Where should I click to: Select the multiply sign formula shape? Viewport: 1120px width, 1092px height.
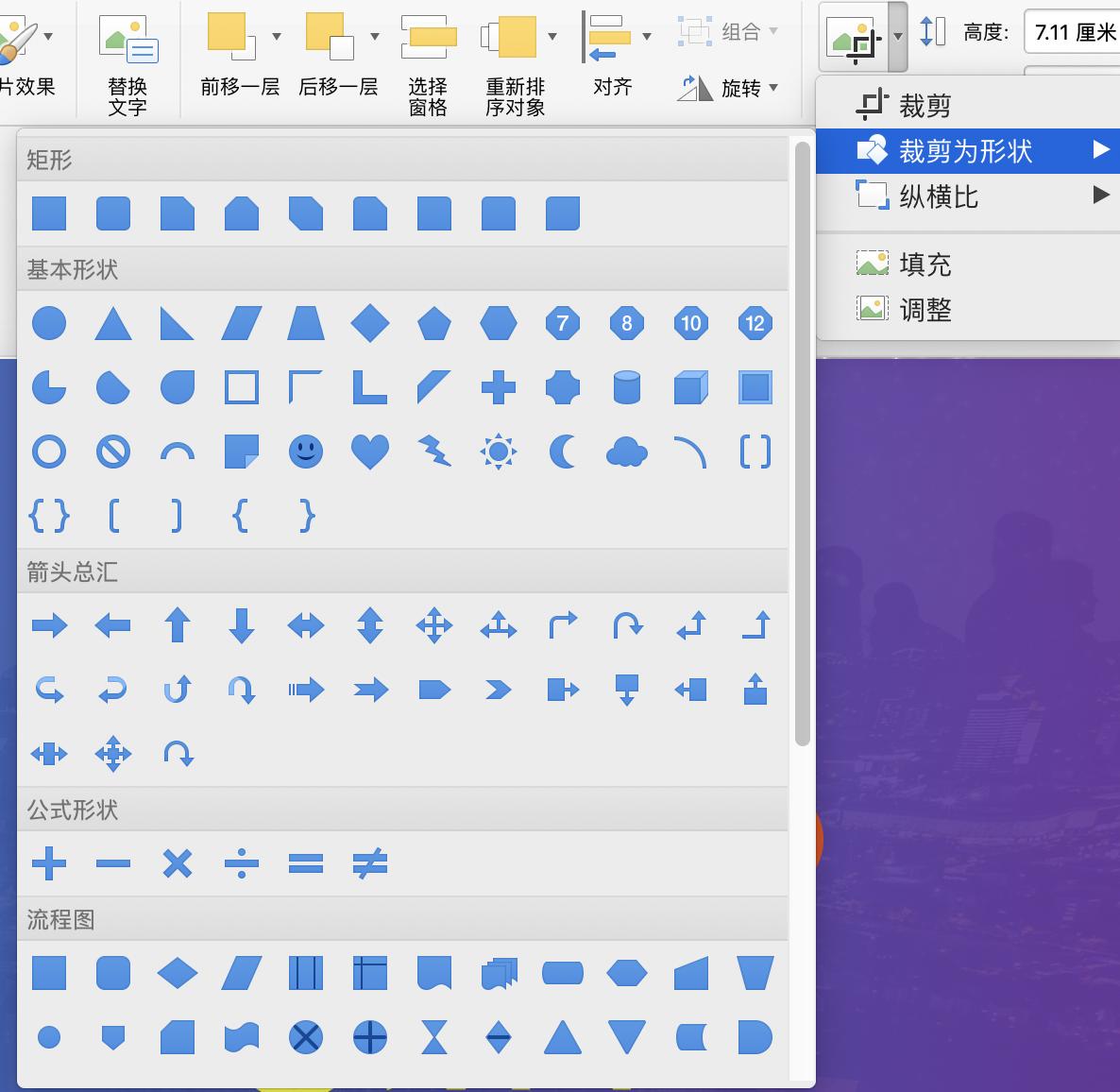coord(178,863)
